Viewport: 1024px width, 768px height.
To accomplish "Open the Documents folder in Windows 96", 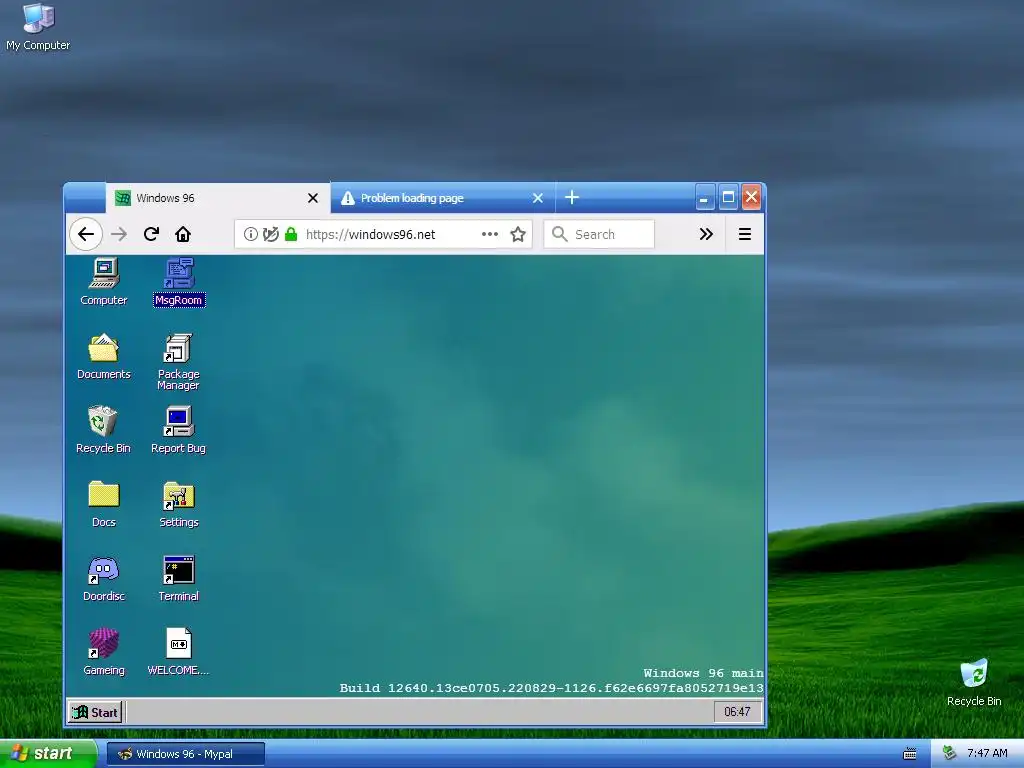I will [x=104, y=357].
